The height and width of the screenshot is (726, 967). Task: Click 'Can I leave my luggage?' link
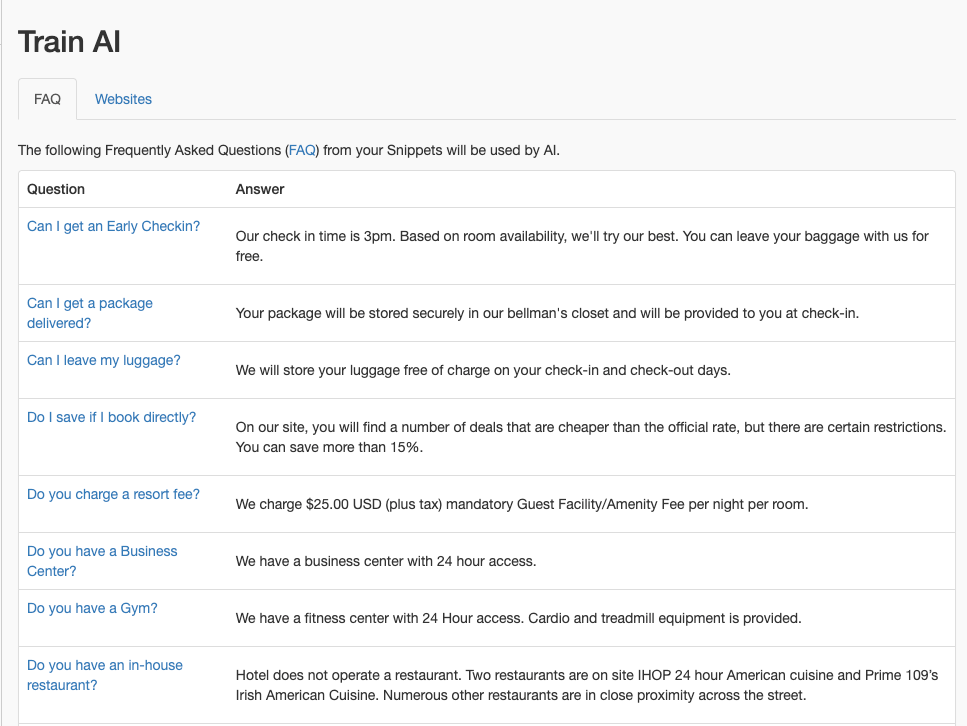pos(103,360)
